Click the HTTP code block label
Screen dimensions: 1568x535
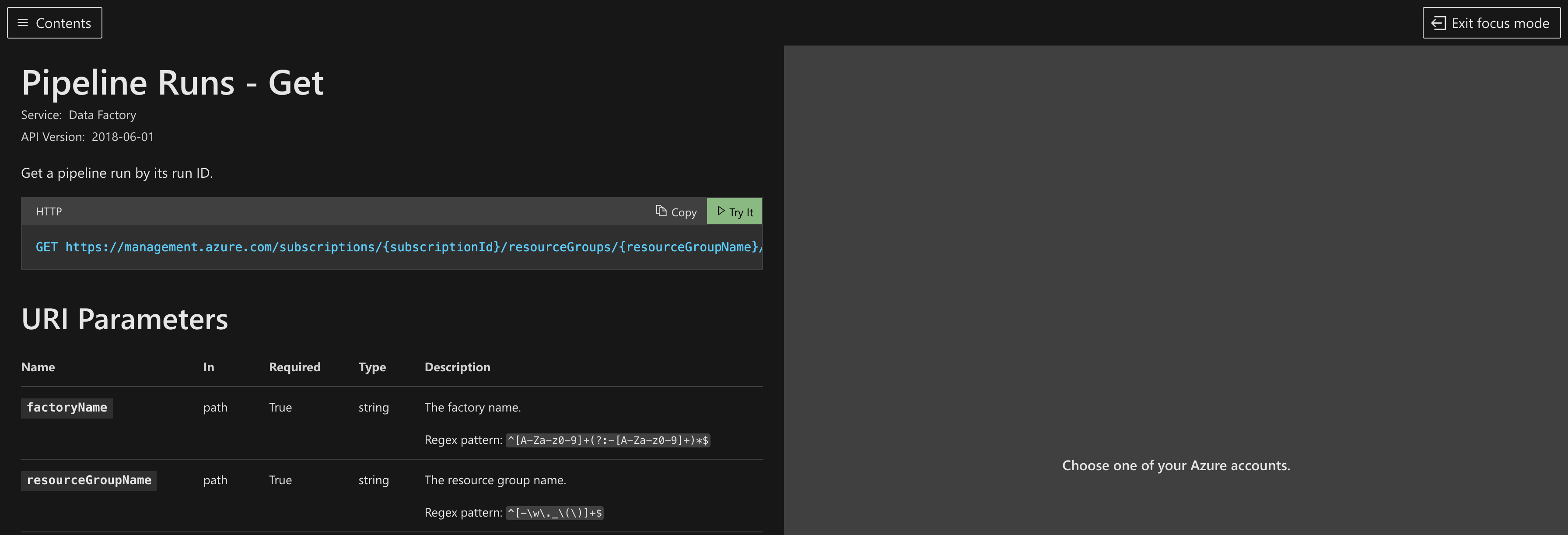pyautogui.click(x=49, y=211)
